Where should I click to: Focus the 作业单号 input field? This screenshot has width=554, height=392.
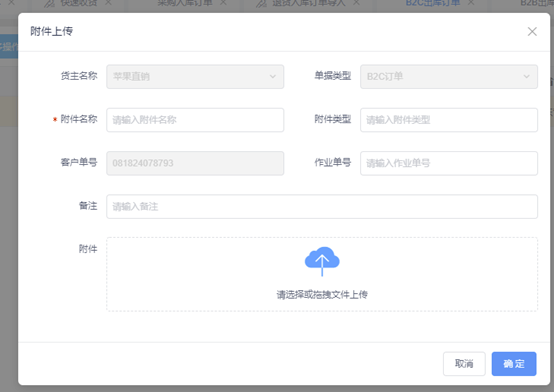[x=449, y=163]
